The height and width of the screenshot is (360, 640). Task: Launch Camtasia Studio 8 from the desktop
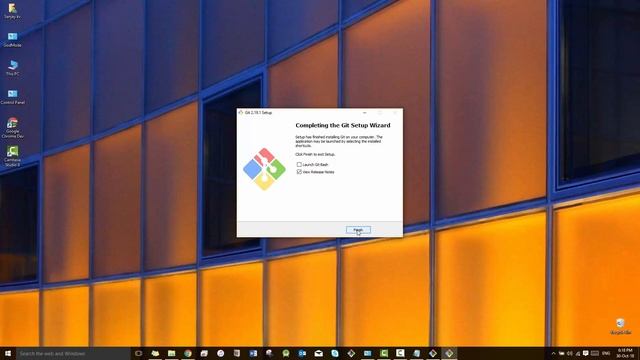[13, 156]
